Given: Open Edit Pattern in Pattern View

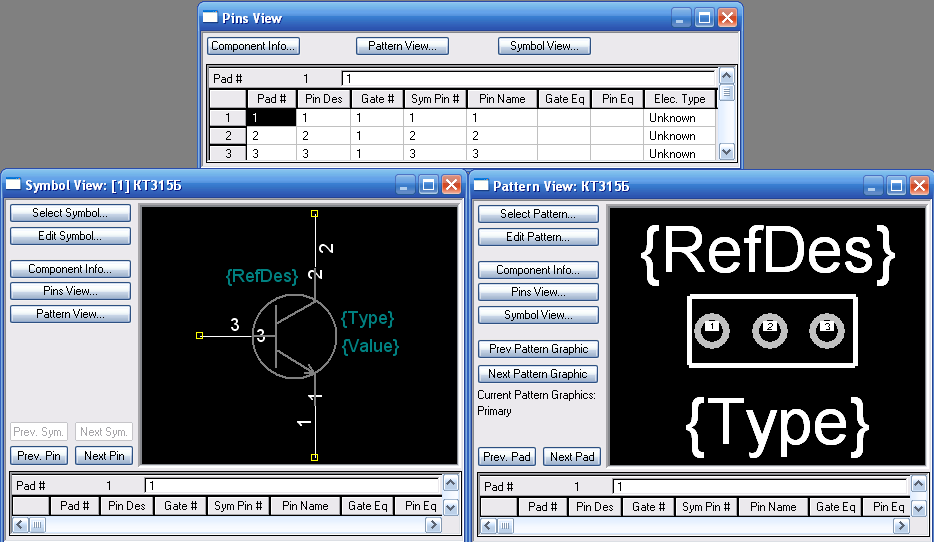Looking at the screenshot, I should 538,237.
